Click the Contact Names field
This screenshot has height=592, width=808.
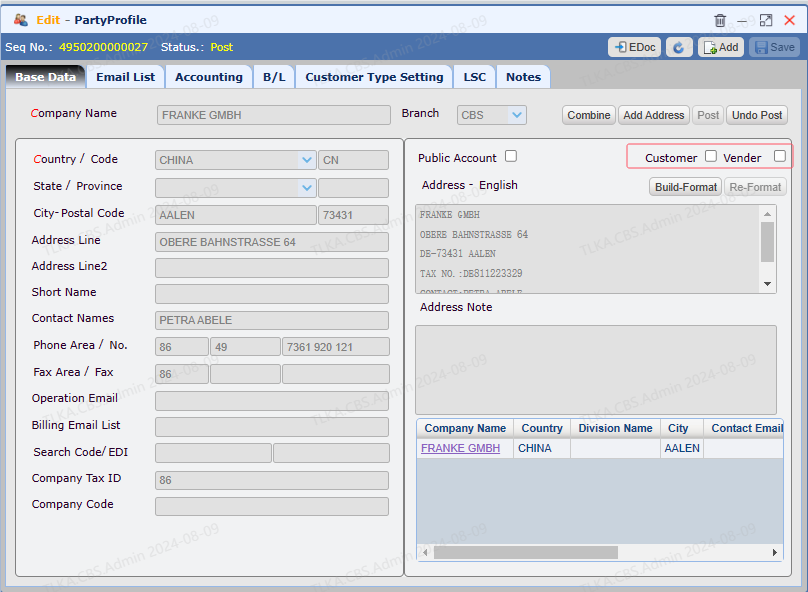(272, 320)
